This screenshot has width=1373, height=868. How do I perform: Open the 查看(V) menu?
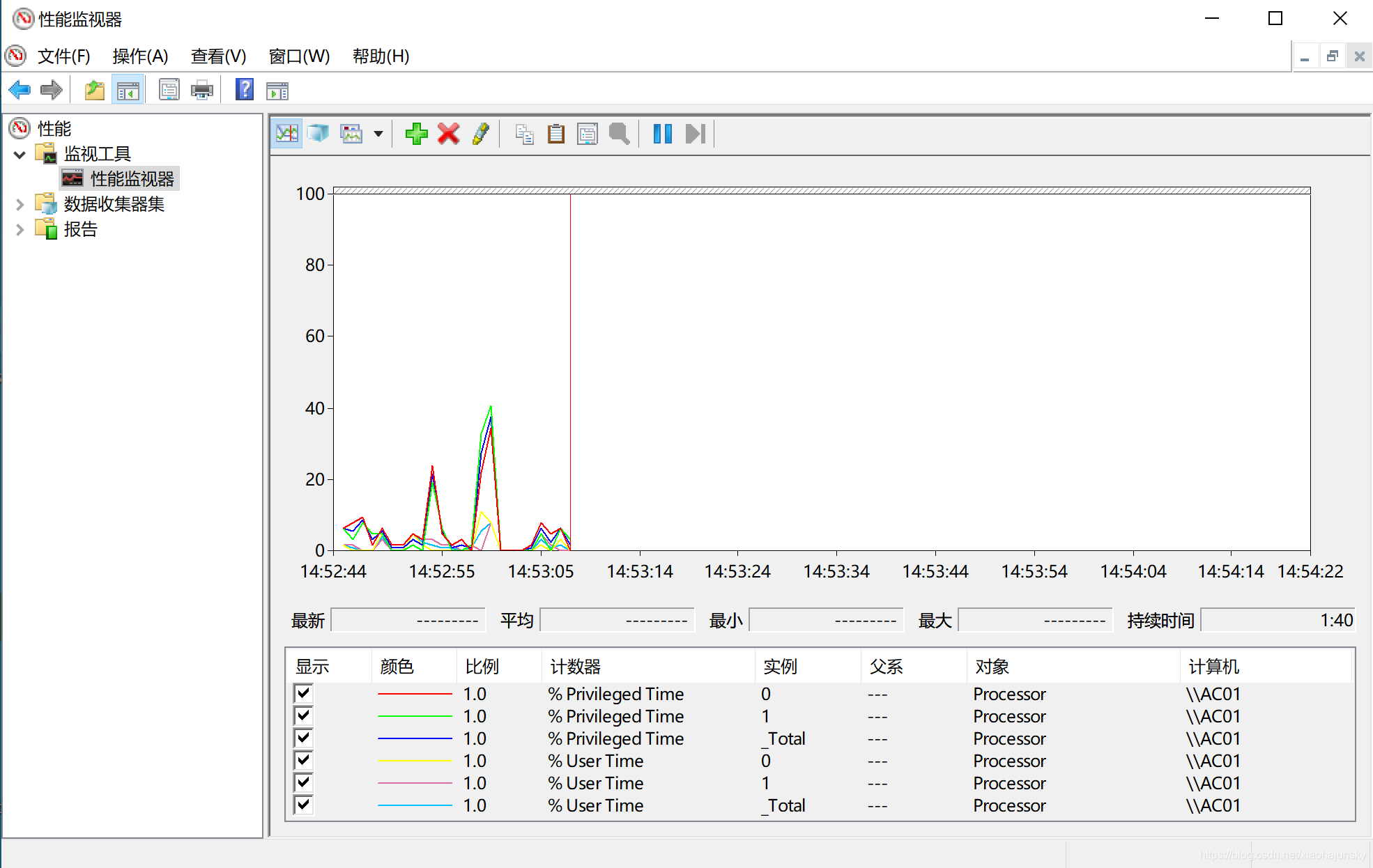218,56
